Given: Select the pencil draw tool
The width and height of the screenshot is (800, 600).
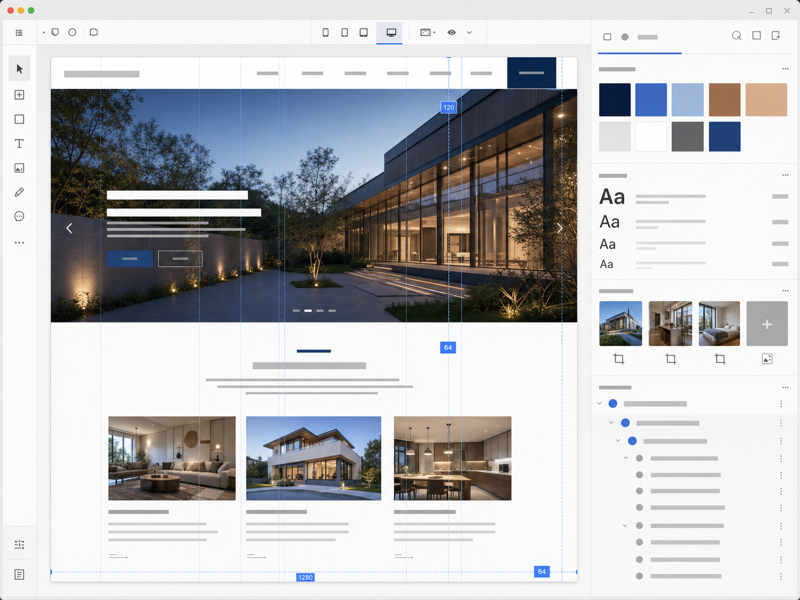Looking at the screenshot, I should pyautogui.click(x=19, y=192).
